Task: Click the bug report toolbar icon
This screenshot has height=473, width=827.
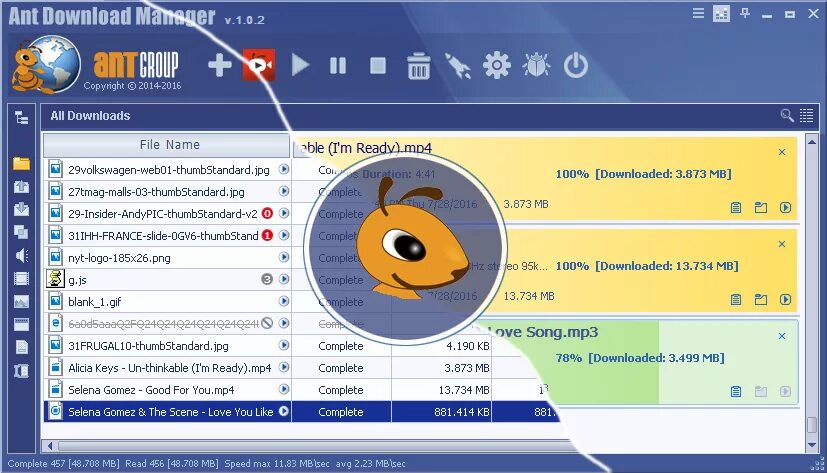Action: [536, 65]
